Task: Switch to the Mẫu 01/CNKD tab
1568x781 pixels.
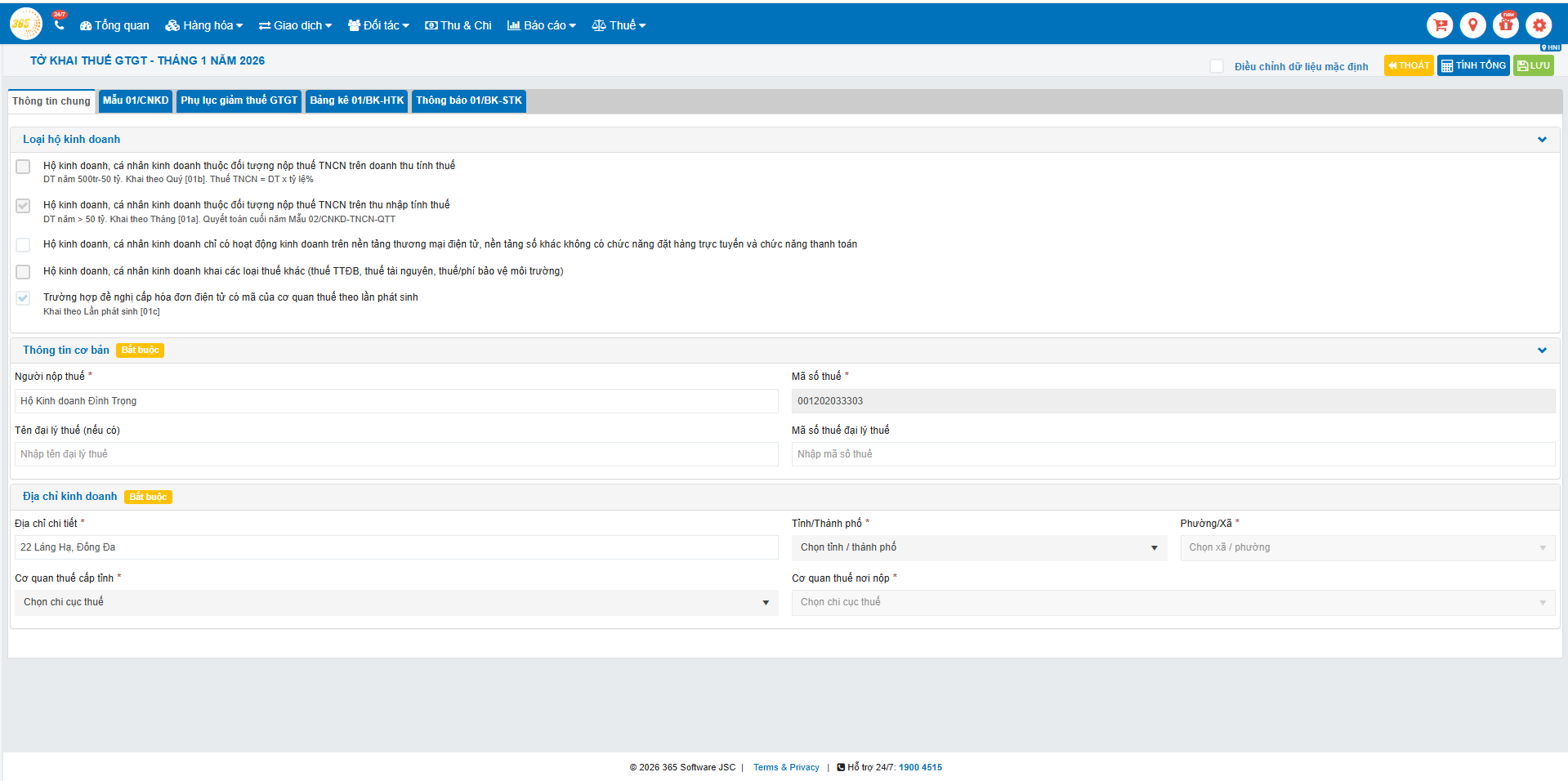Action: point(136,100)
